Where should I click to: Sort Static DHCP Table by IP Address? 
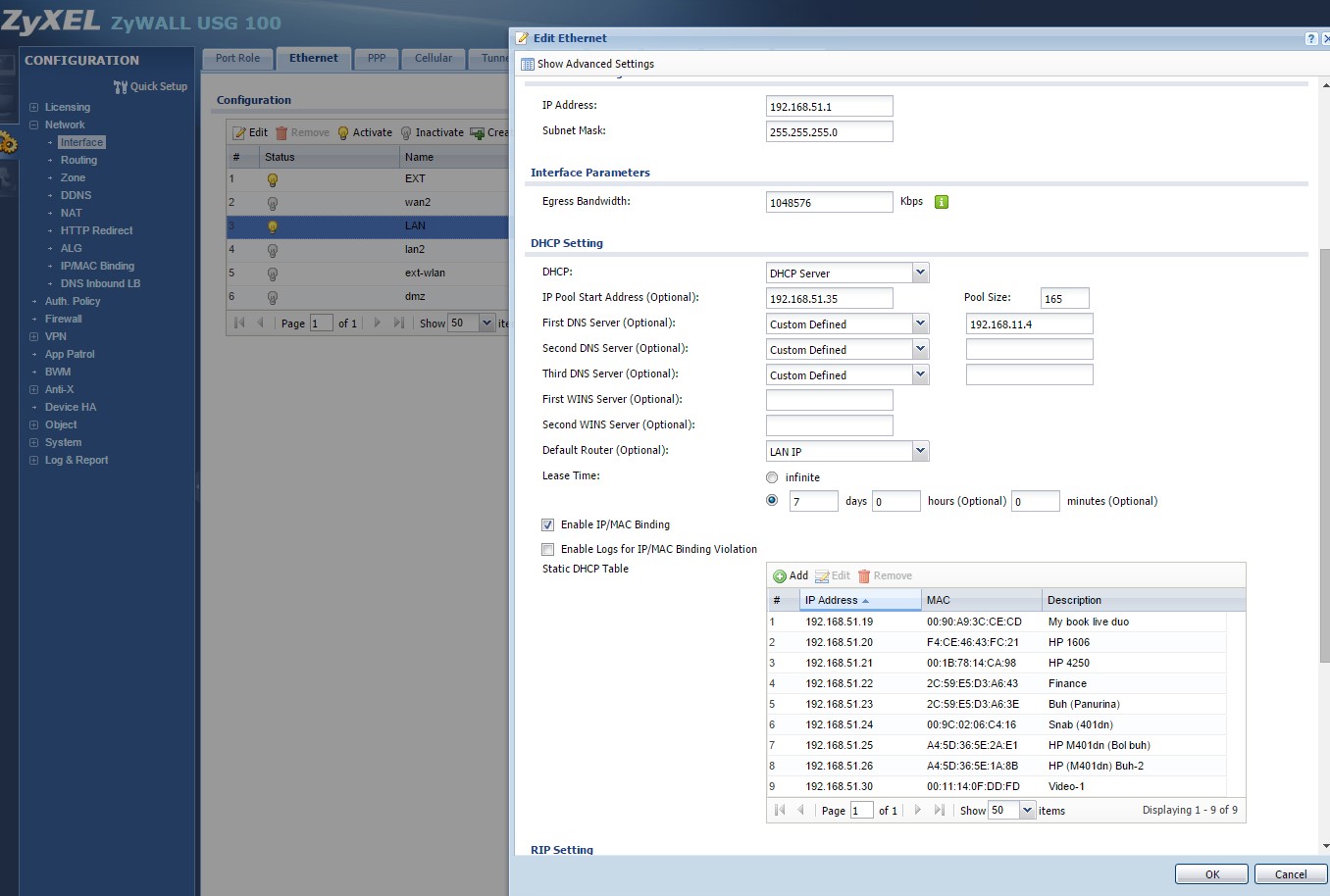(x=860, y=600)
